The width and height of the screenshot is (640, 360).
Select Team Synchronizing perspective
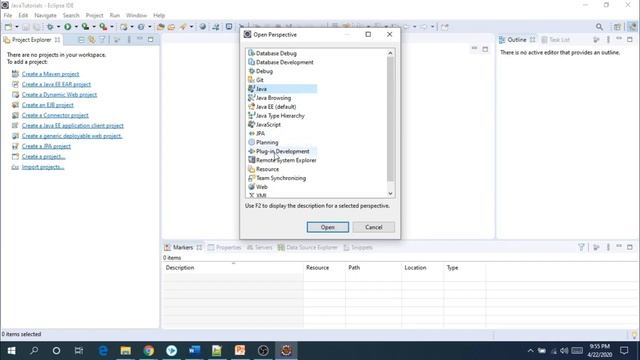tap(277, 178)
